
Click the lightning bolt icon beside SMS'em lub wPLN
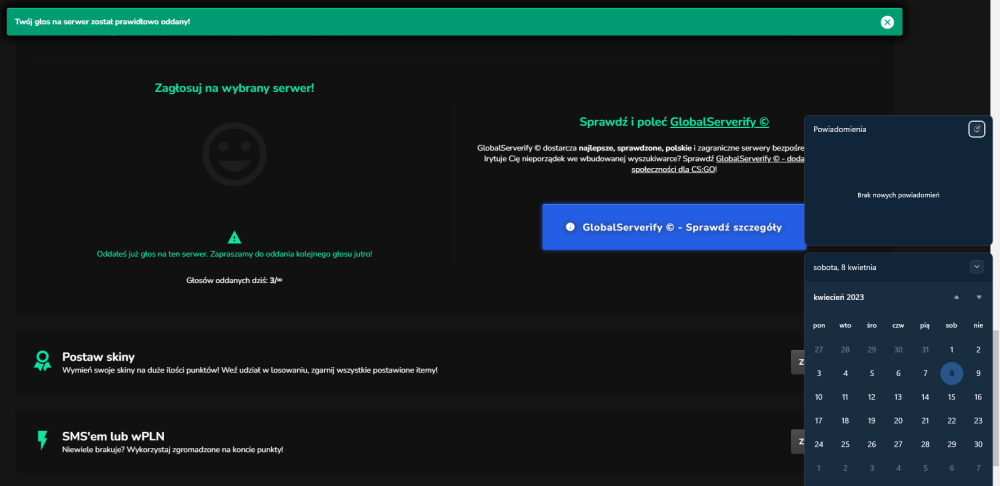[x=42, y=440]
